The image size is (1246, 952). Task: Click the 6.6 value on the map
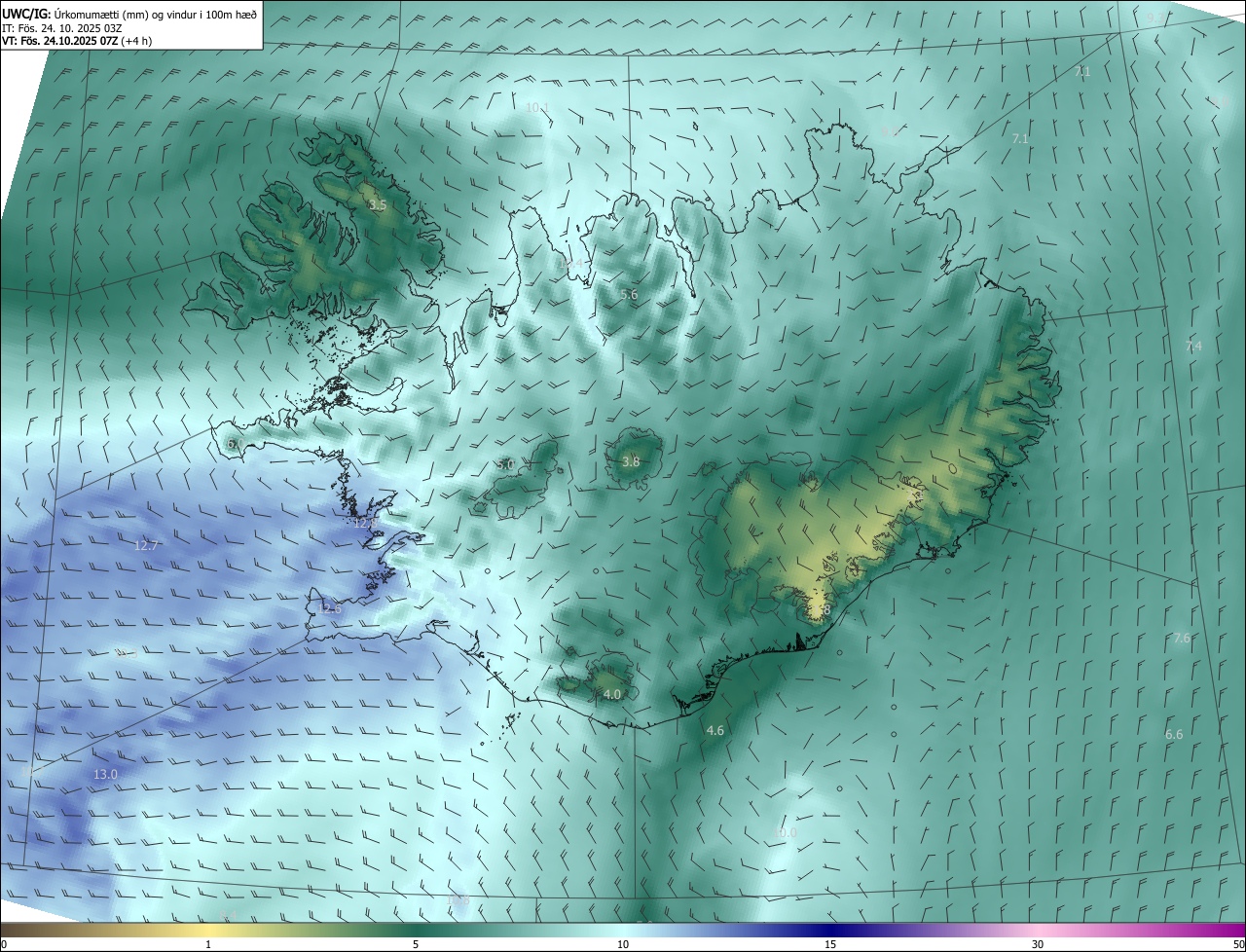pos(1174,734)
